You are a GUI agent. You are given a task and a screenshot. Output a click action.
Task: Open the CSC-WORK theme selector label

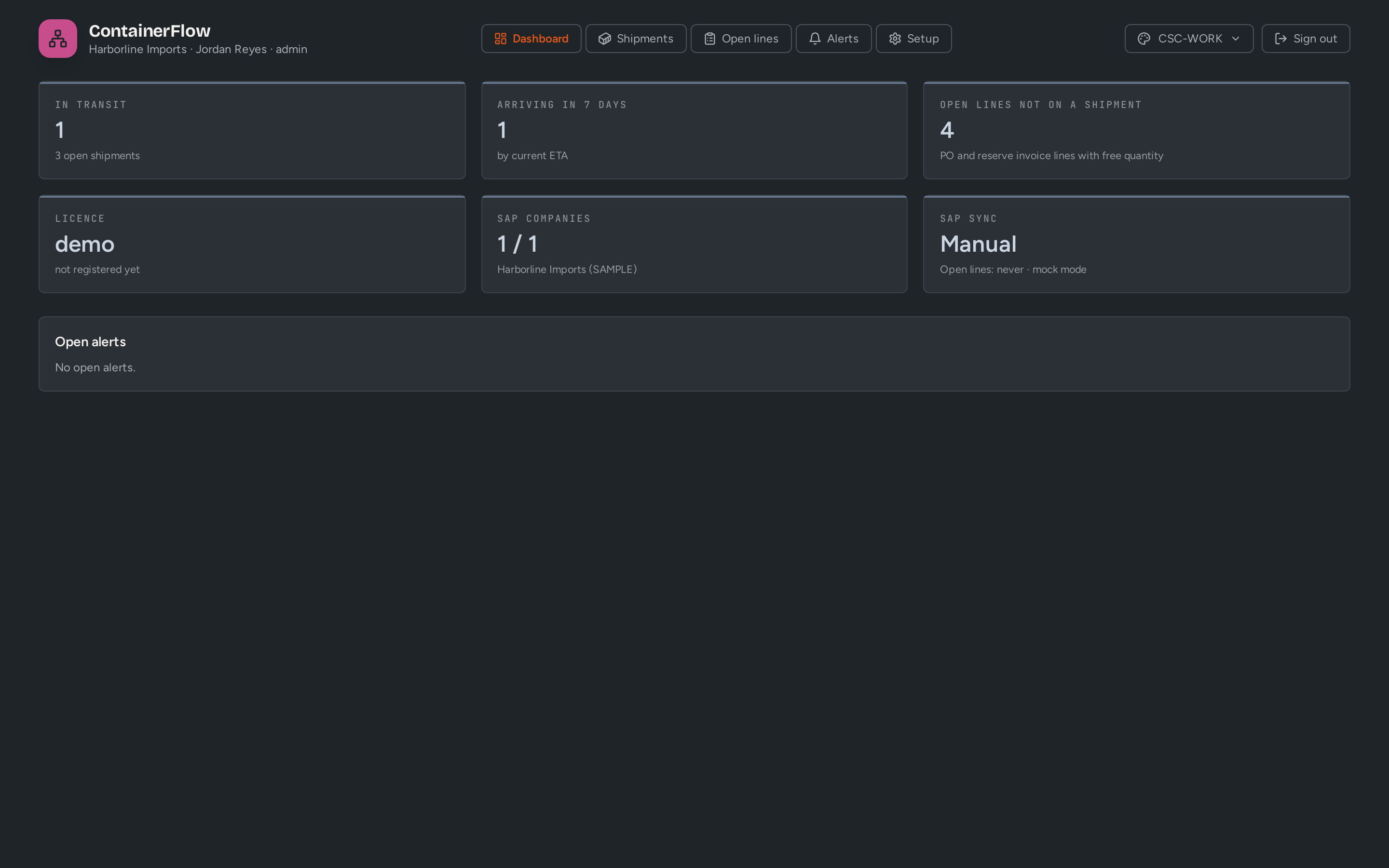pos(1190,39)
